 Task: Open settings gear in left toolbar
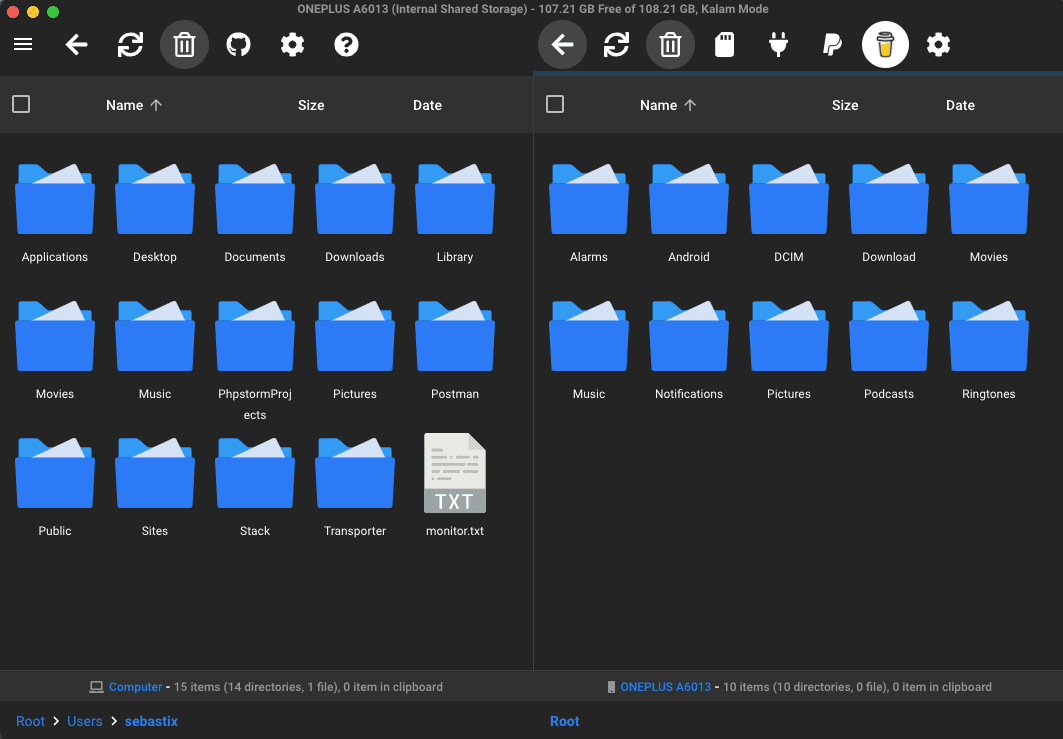tap(292, 45)
